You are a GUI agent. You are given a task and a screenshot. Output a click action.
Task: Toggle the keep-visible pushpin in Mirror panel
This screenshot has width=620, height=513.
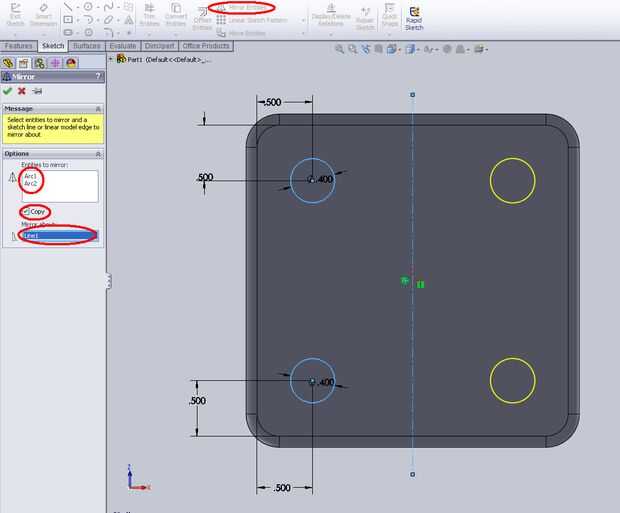point(37,91)
